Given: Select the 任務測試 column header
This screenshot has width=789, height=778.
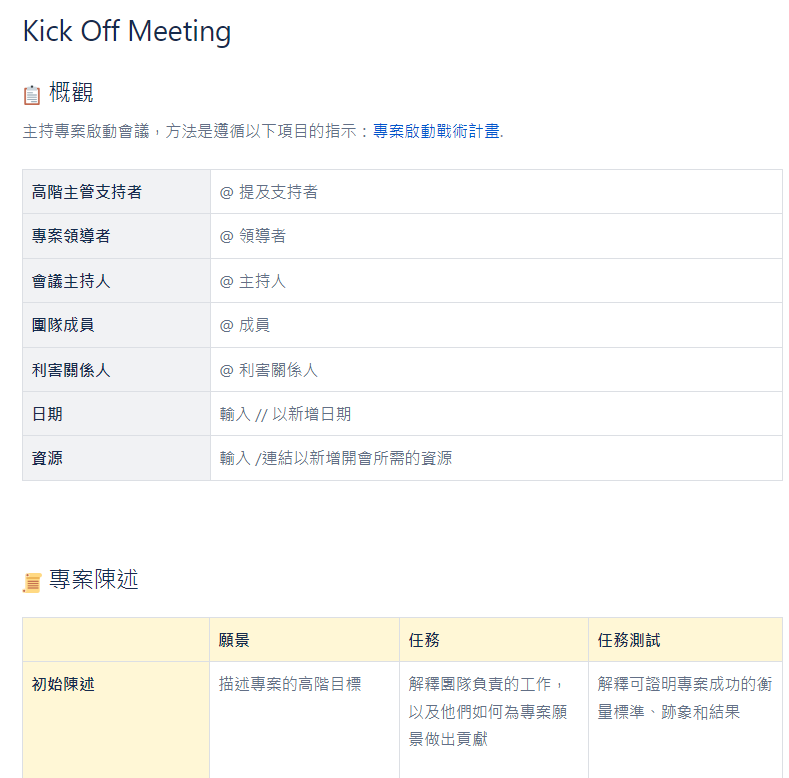Looking at the screenshot, I should coord(629,640).
